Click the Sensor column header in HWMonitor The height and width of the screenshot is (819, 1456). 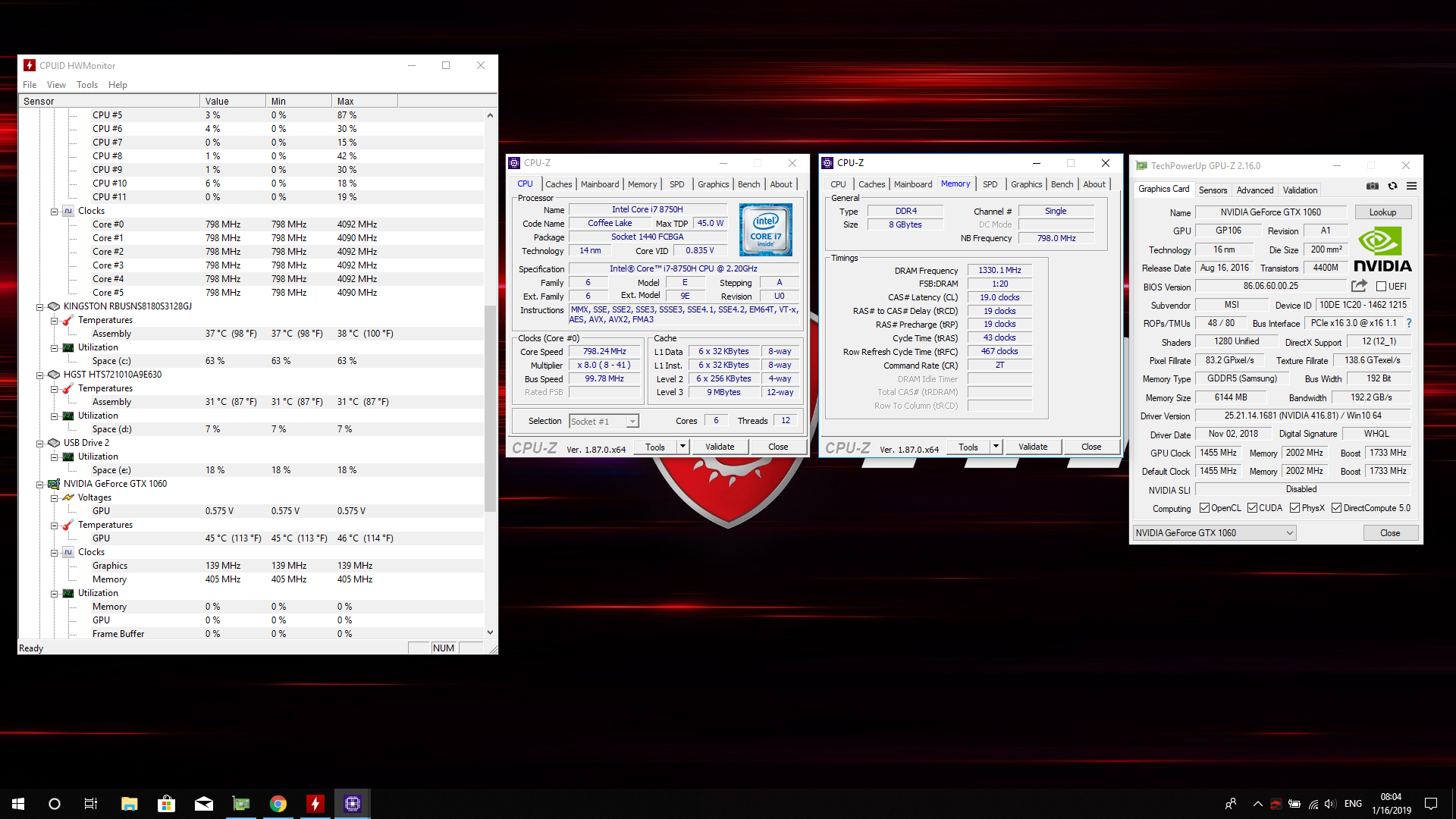109,101
